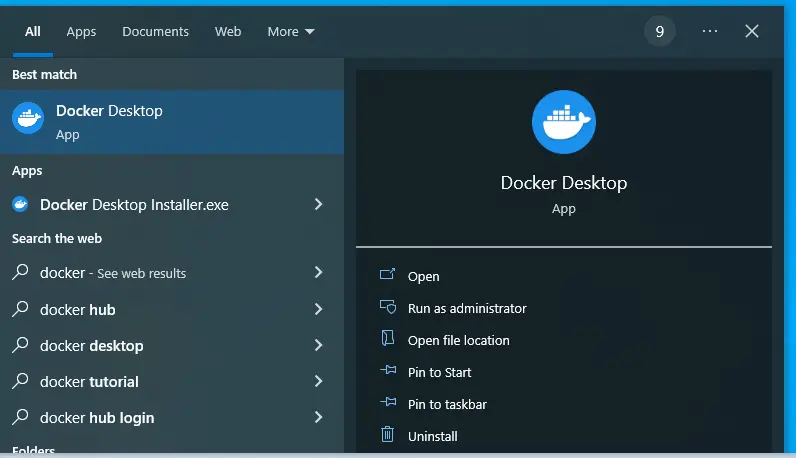Select the 'docker desktop' web suggestion
This screenshot has width=796, height=458.
click(x=172, y=345)
